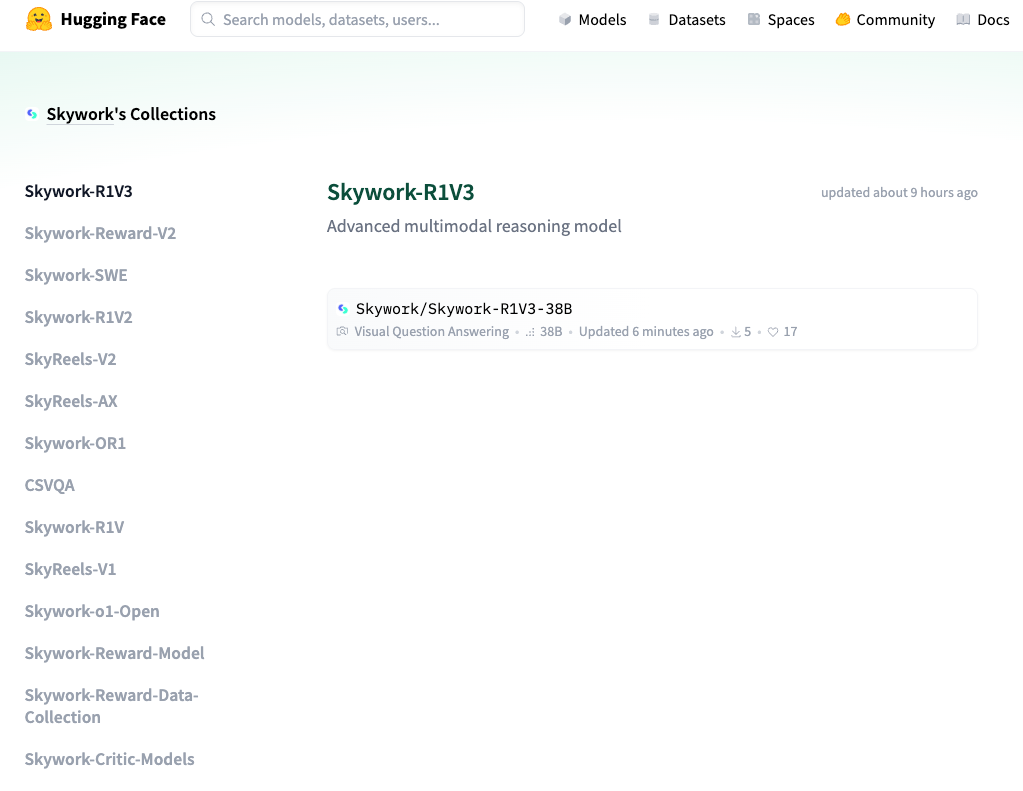The height and width of the screenshot is (791, 1023).
Task: Click the Models cube icon in navbar
Action: pyautogui.click(x=565, y=20)
